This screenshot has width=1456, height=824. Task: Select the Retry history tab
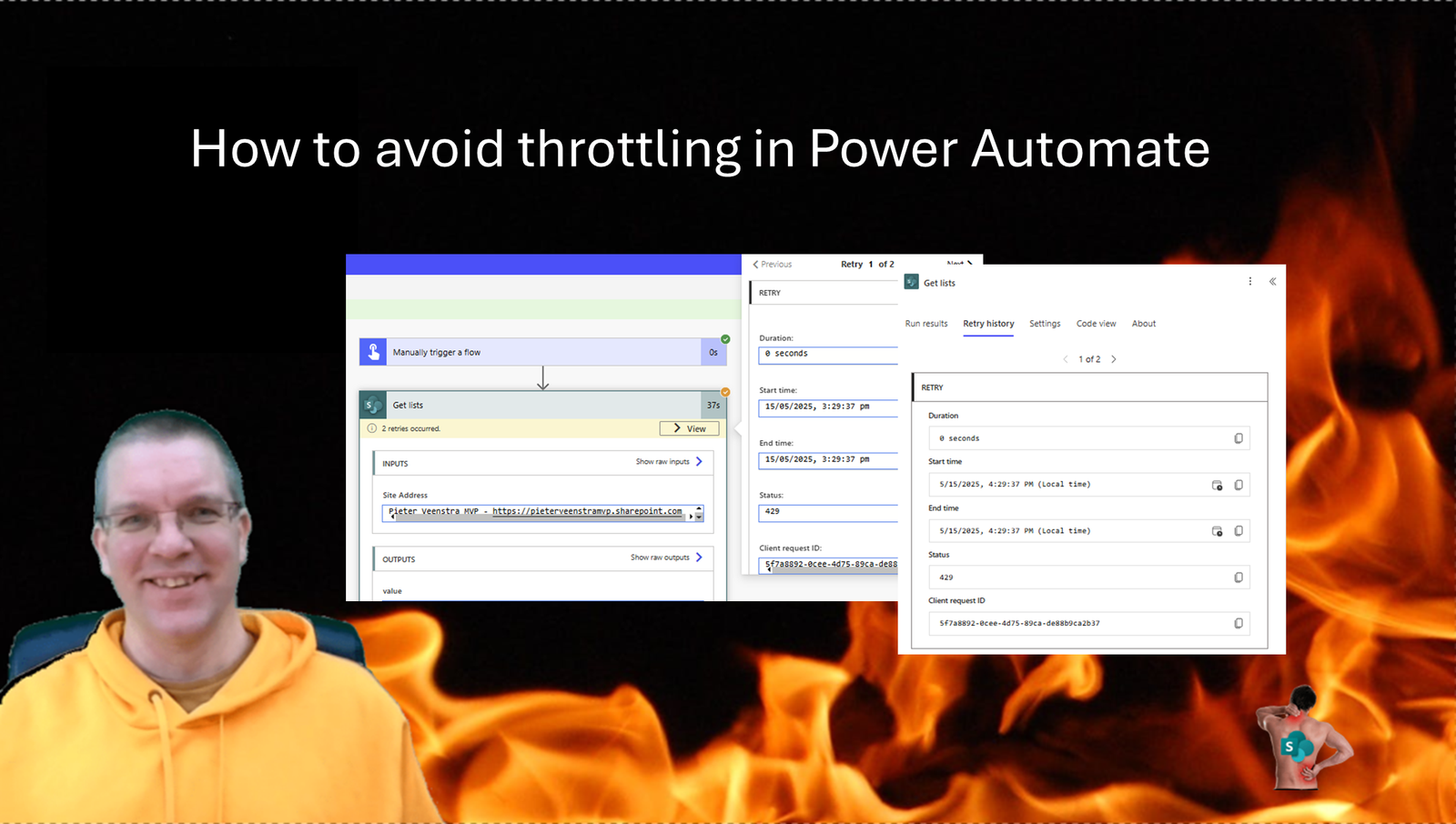[988, 324]
